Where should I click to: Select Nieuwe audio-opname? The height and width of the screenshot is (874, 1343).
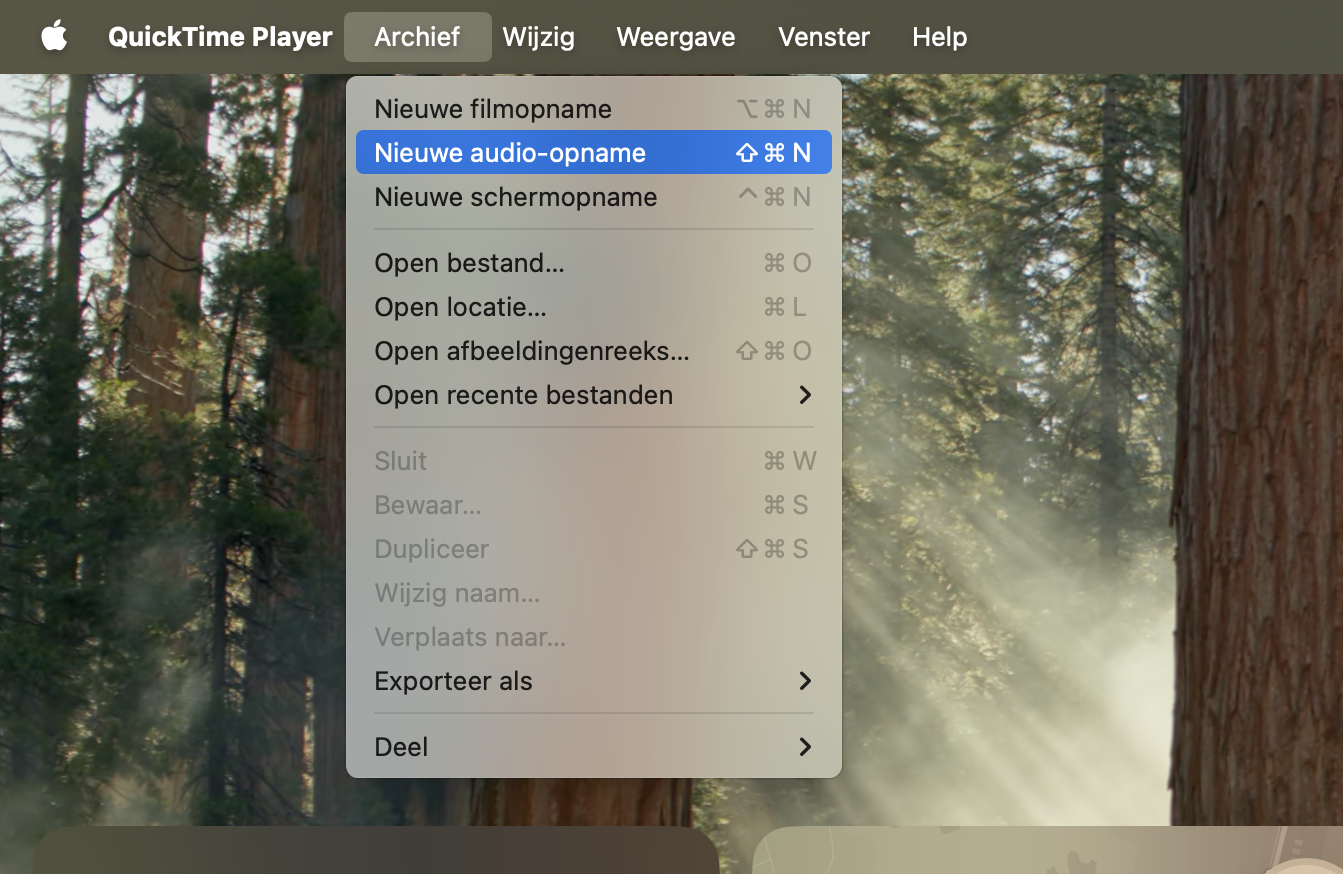point(594,153)
